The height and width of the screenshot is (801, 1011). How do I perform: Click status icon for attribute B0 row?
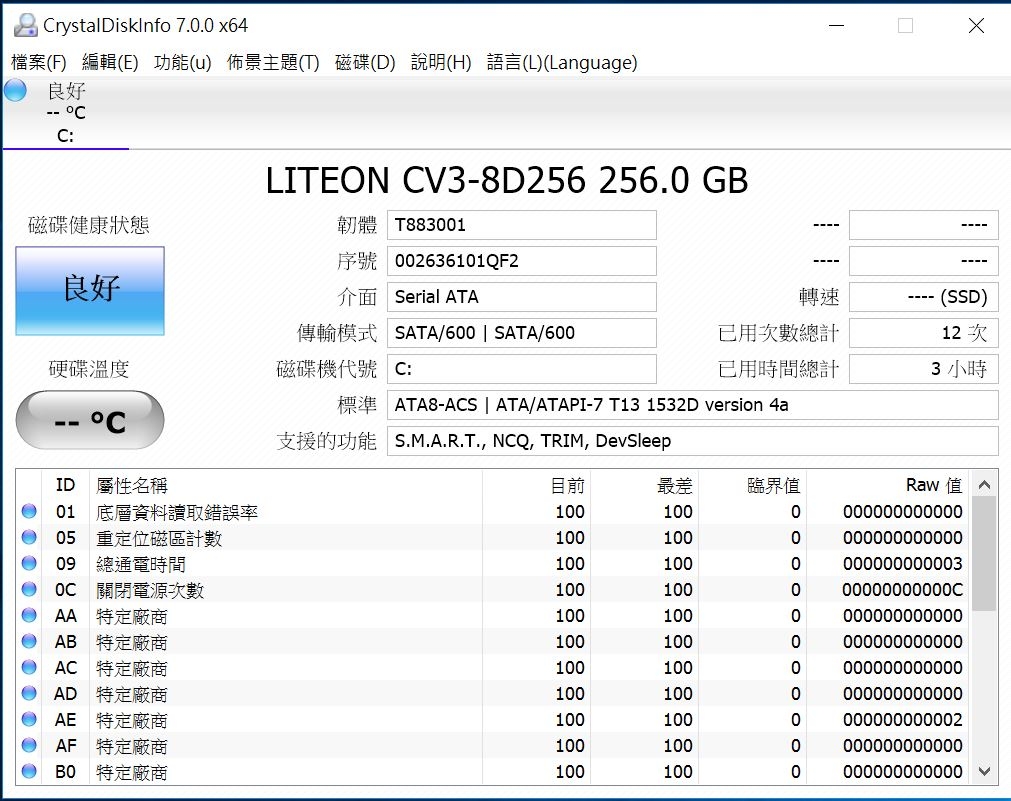(29, 772)
